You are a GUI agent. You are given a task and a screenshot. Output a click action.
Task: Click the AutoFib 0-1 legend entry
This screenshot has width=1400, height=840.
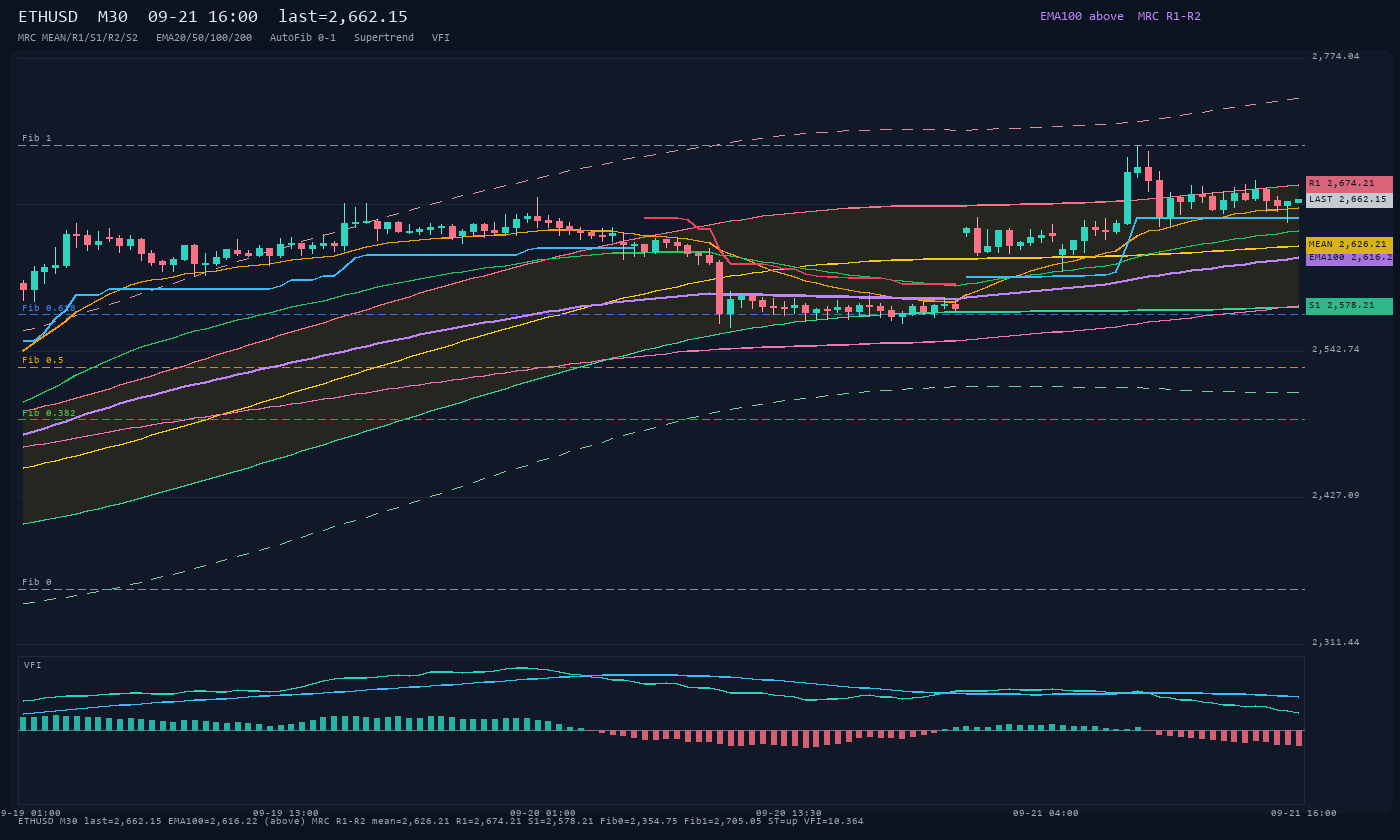303,38
